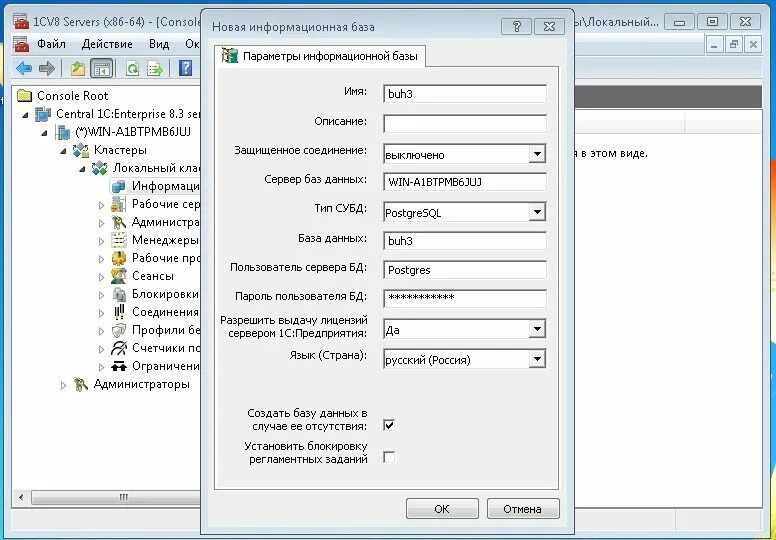Click the Forward arrow toolbar icon
776x540 pixels.
47,68
